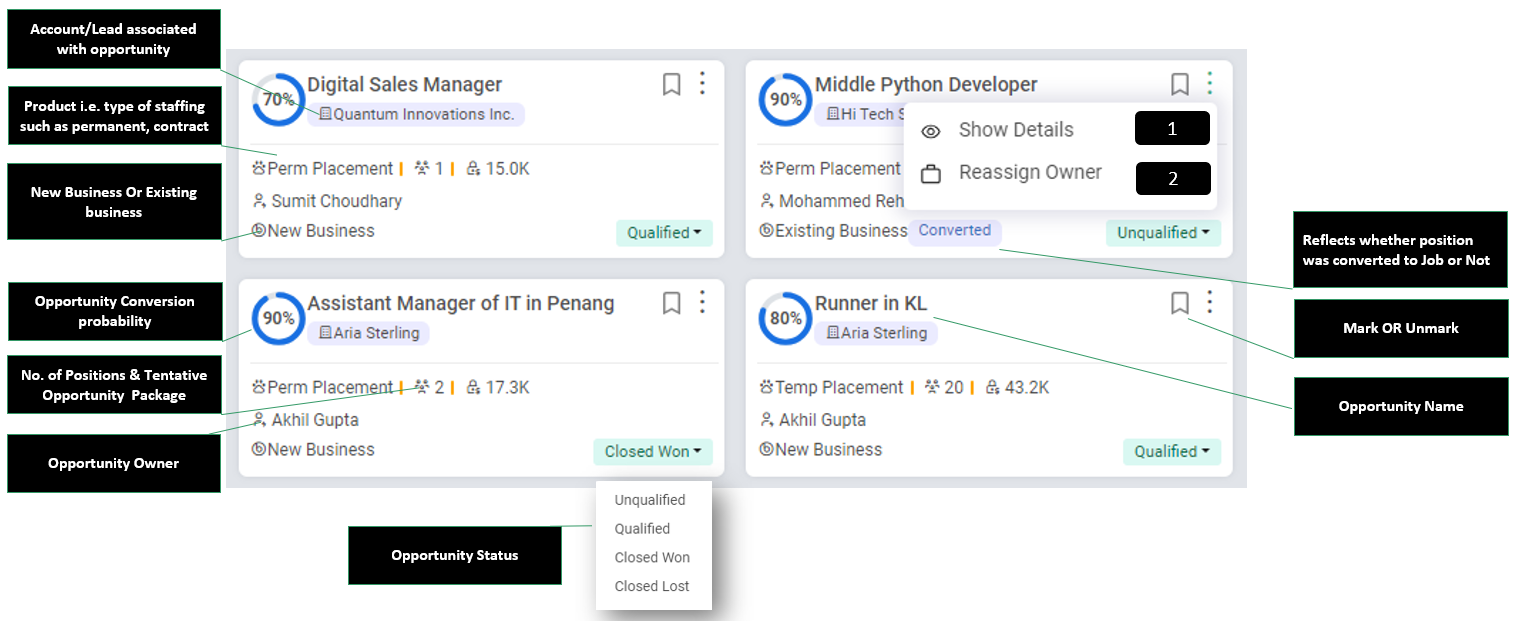Viewport: 1519px width, 621px height.
Task: Toggle bookmark on Runner in KL card
Action: click(1179, 303)
